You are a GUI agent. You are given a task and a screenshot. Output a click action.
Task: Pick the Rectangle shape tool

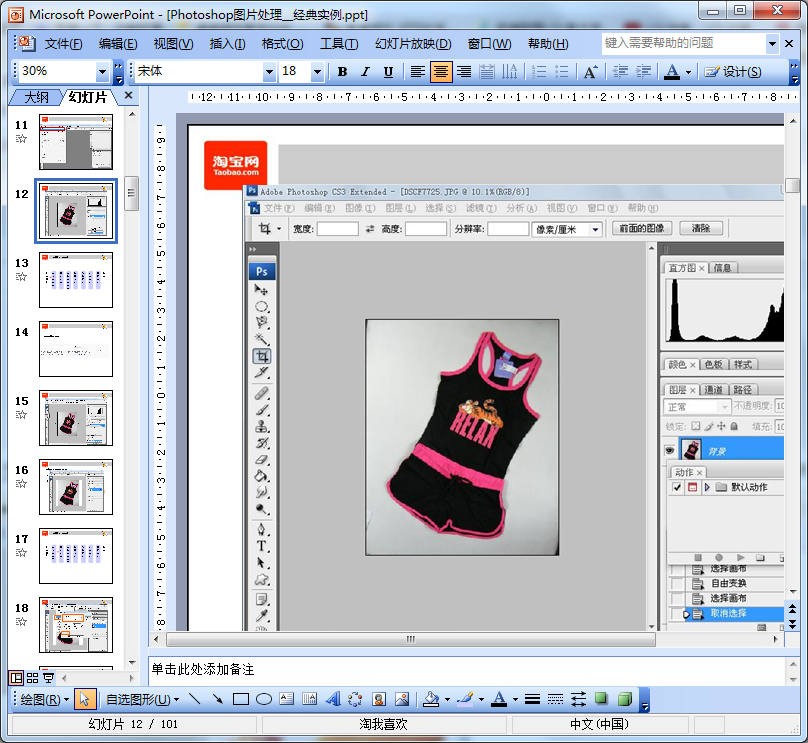pyautogui.click(x=241, y=699)
